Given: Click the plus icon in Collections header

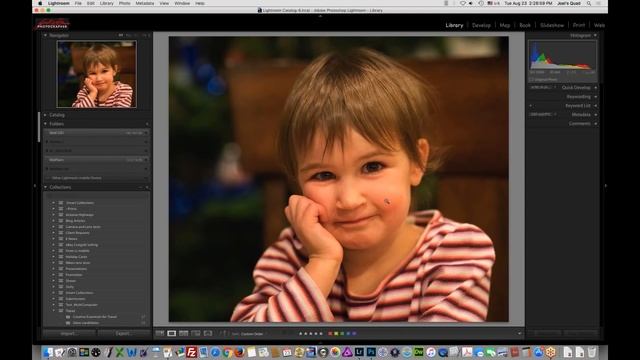Looking at the screenshot, I should coord(147,187).
